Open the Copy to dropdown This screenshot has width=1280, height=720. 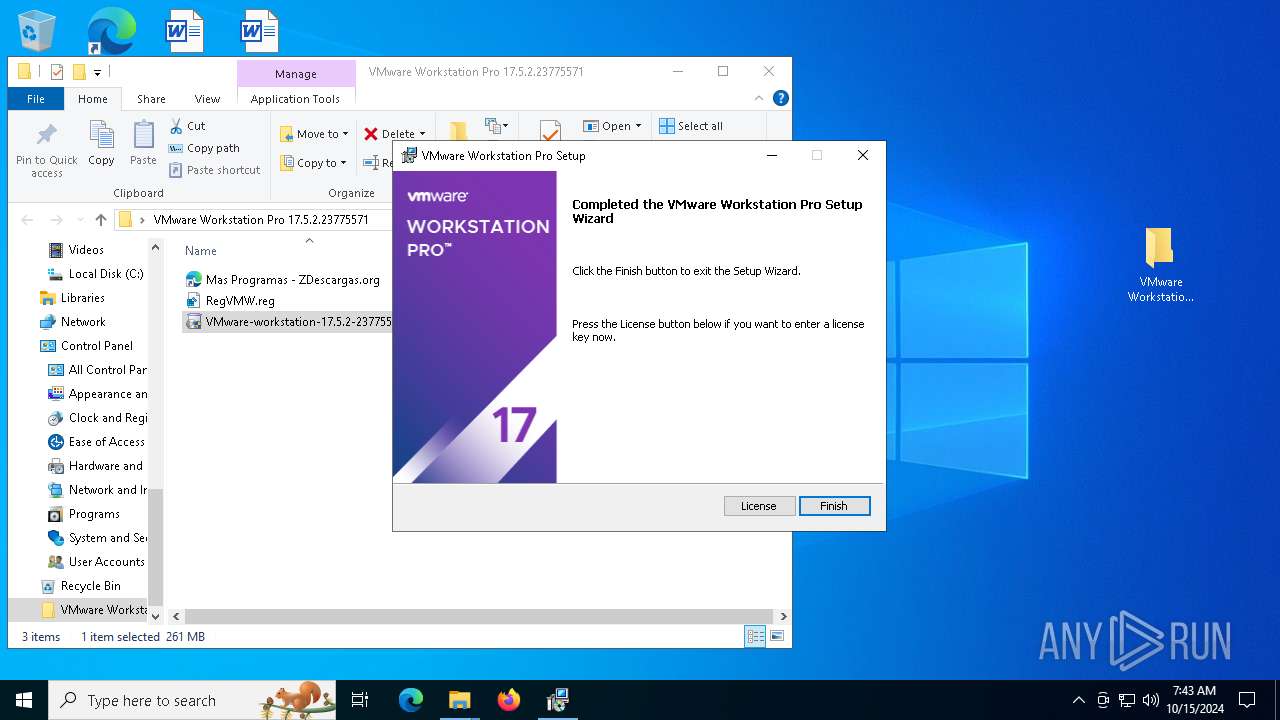click(313, 163)
